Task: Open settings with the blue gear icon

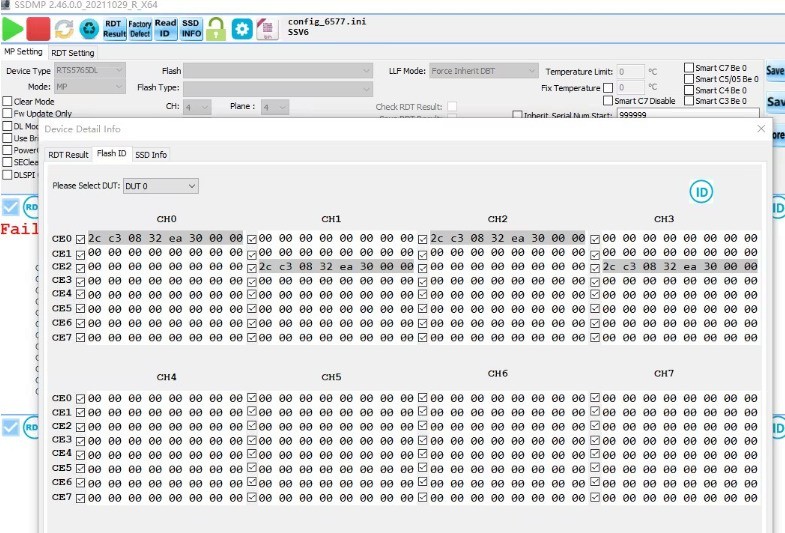Action: [242, 29]
